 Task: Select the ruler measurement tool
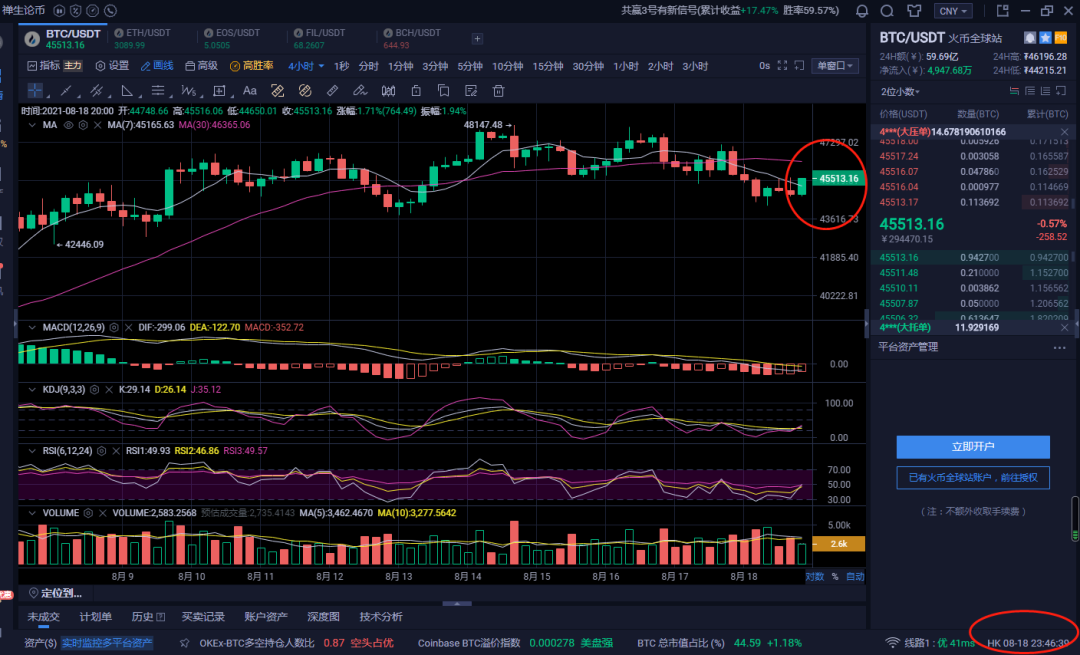[333, 91]
